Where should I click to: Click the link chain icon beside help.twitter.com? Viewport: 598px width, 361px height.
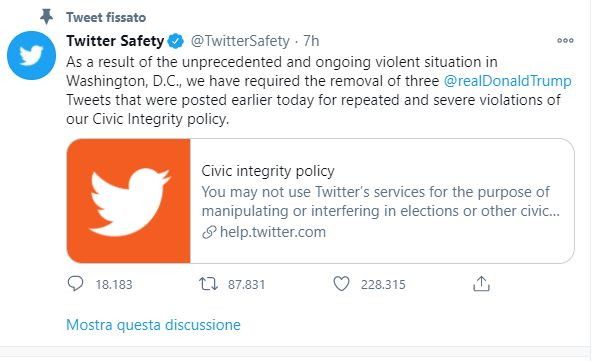pos(209,232)
